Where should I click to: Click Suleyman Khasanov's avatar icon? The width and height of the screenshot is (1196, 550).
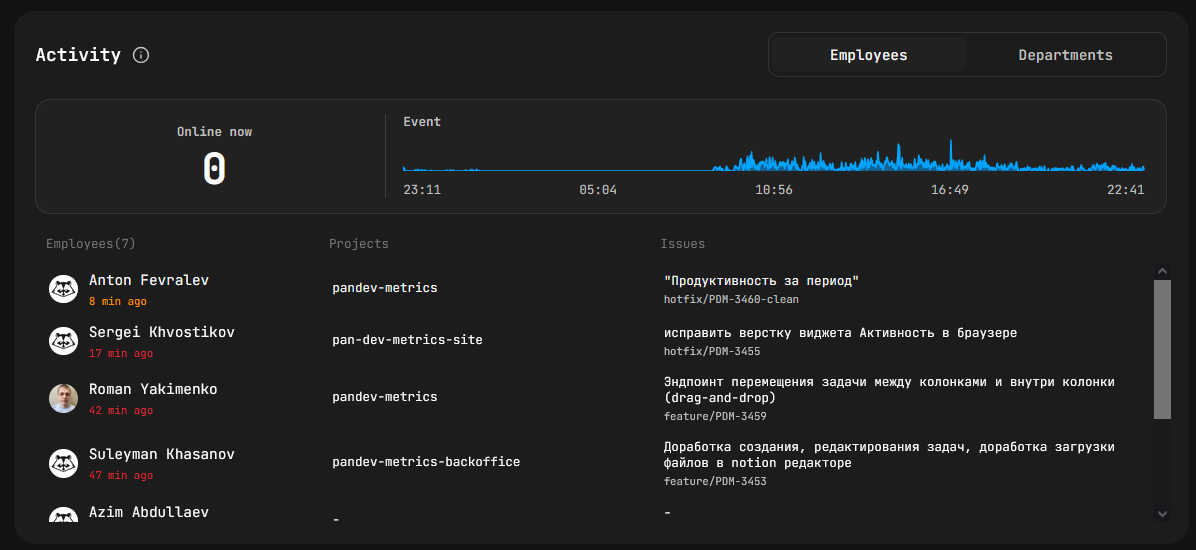[x=64, y=463]
